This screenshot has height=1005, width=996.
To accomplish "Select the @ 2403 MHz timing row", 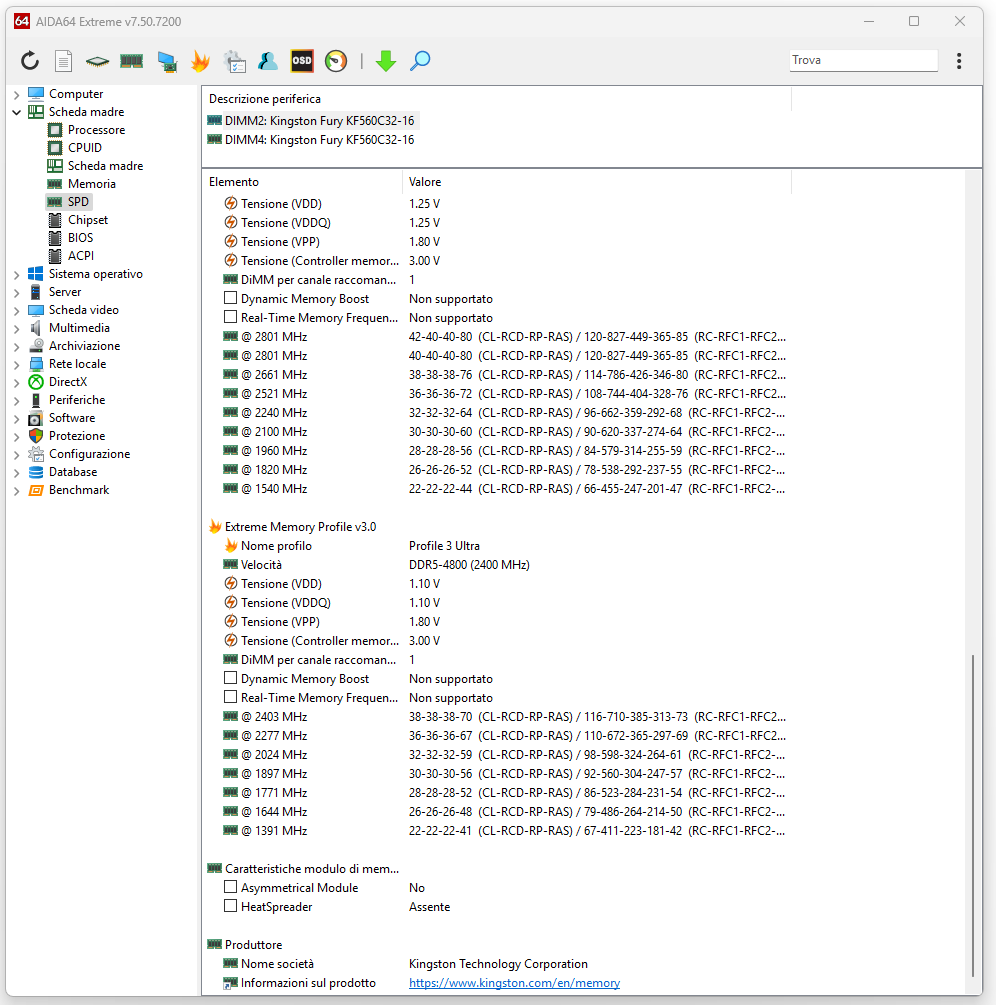I will (x=497, y=717).
